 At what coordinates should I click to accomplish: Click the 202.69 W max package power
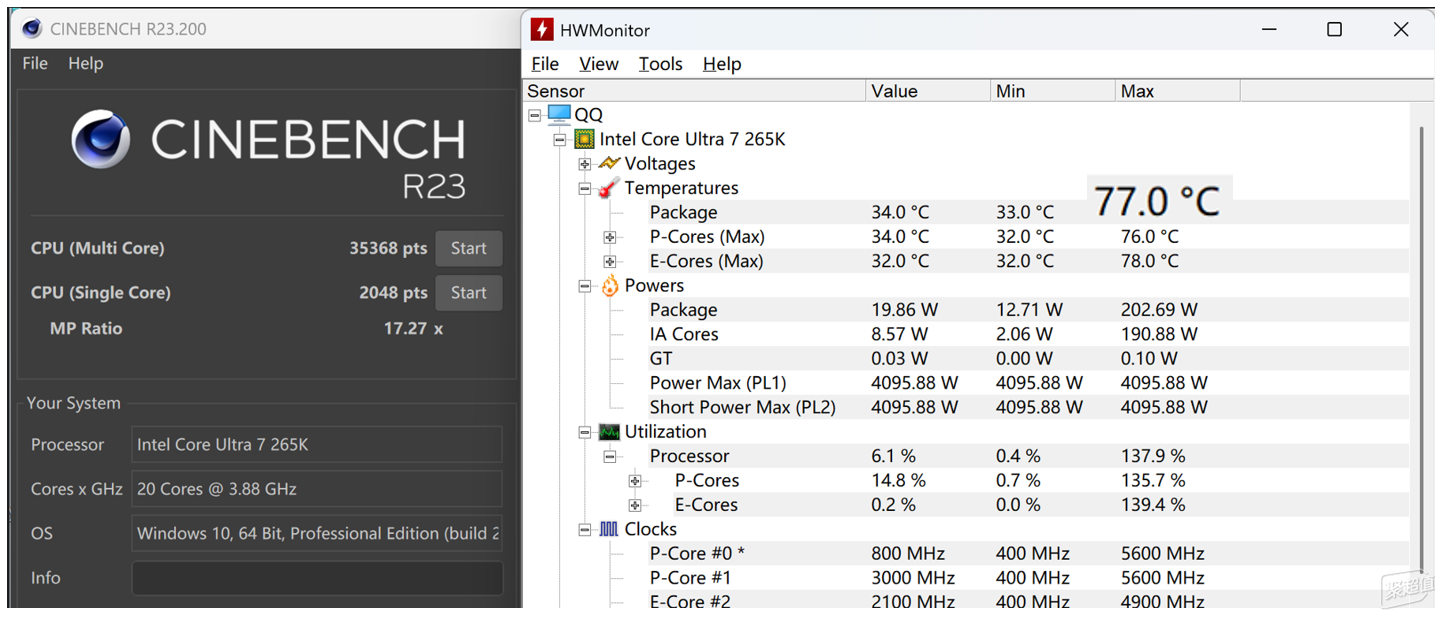click(x=1159, y=310)
